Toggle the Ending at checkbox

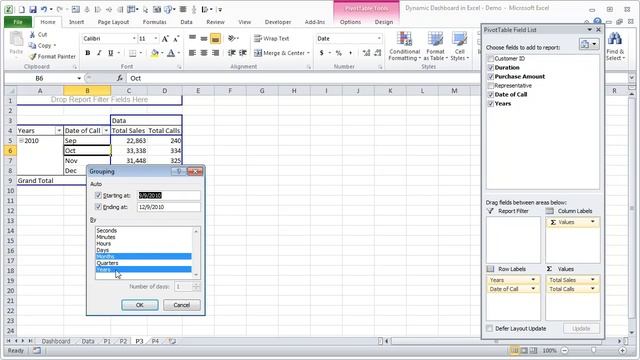pyautogui.click(x=98, y=207)
